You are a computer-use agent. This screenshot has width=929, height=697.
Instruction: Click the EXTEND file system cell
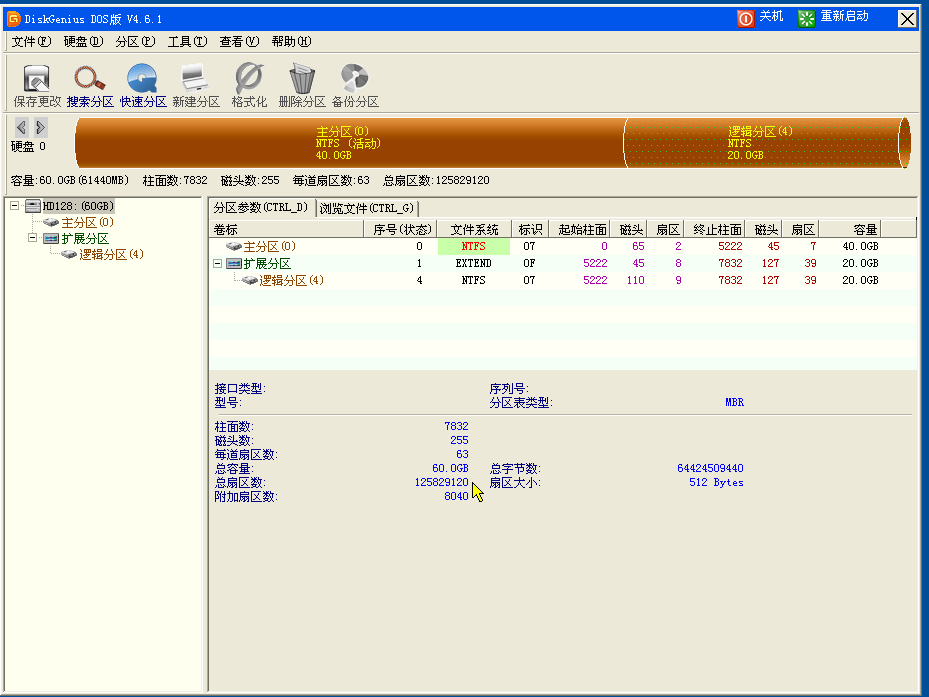click(x=474, y=263)
